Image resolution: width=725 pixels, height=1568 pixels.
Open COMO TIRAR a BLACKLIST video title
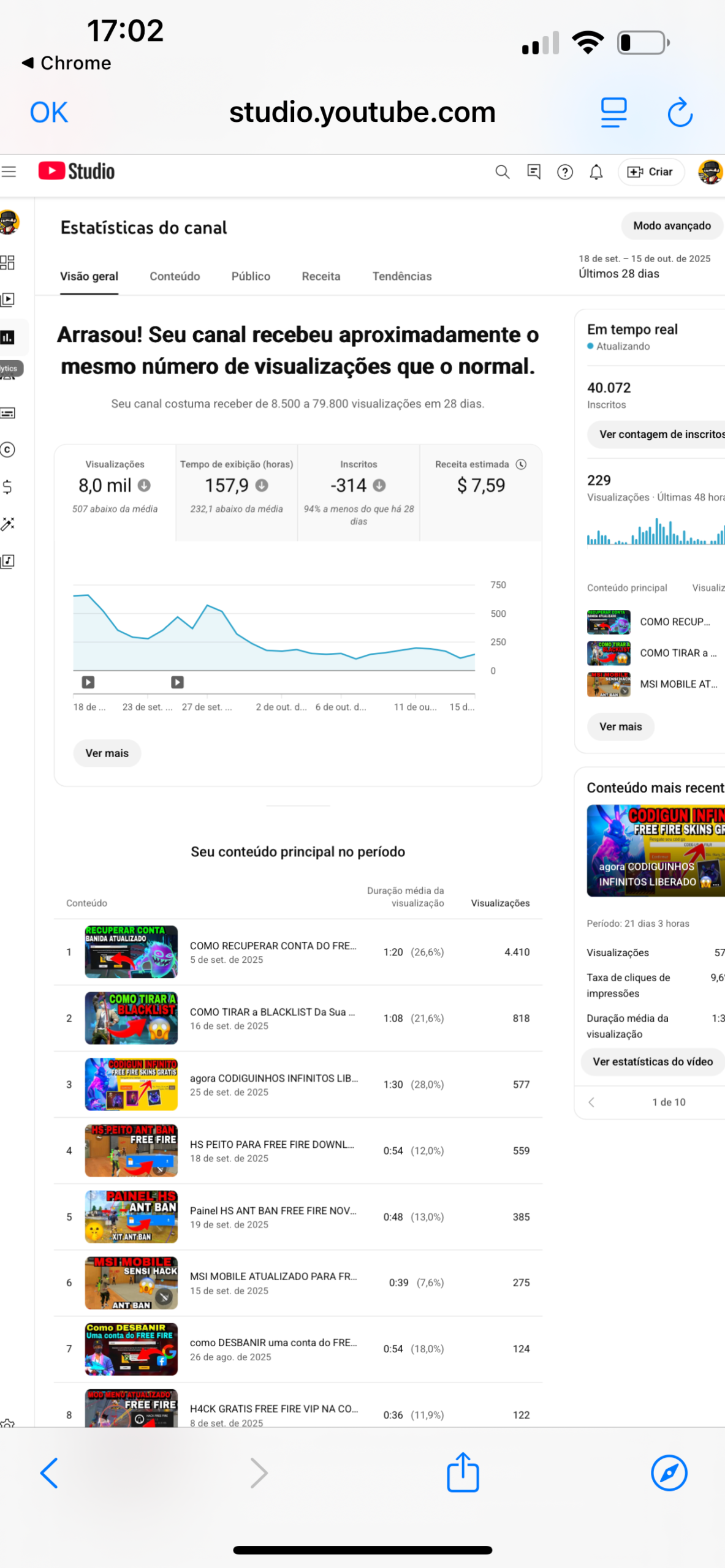(272, 1012)
